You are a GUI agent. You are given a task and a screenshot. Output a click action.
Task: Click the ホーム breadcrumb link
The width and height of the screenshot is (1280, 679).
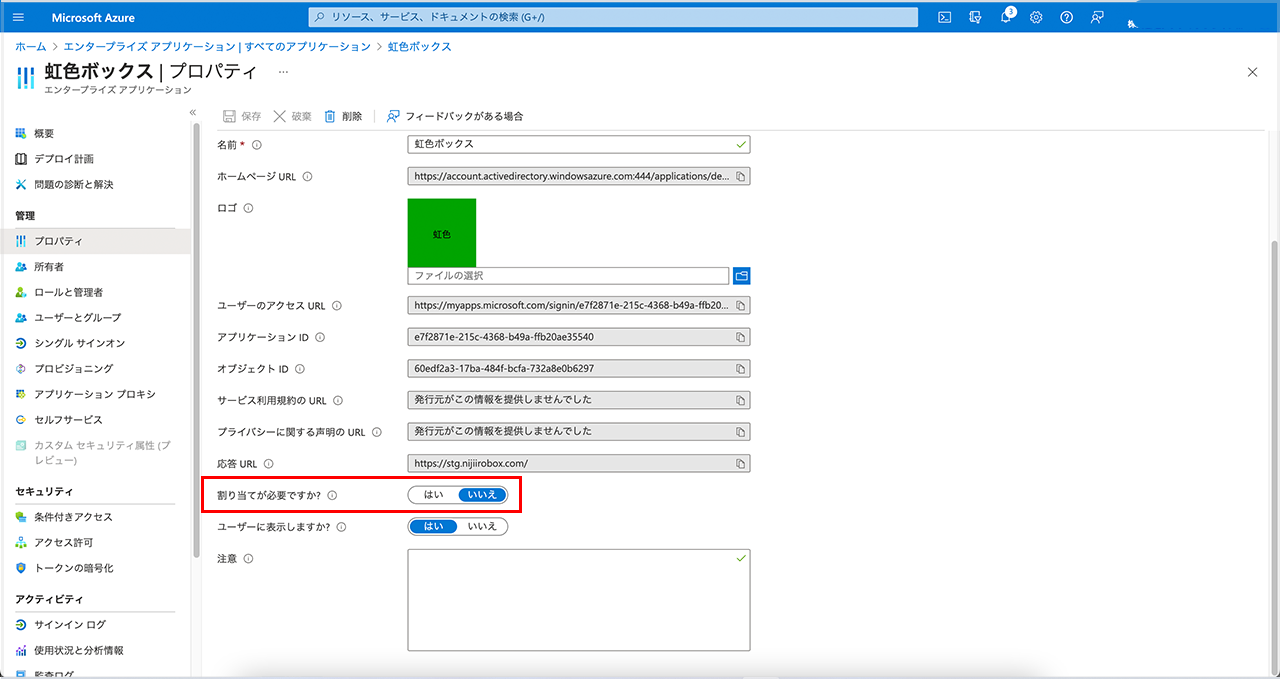pos(30,47)
